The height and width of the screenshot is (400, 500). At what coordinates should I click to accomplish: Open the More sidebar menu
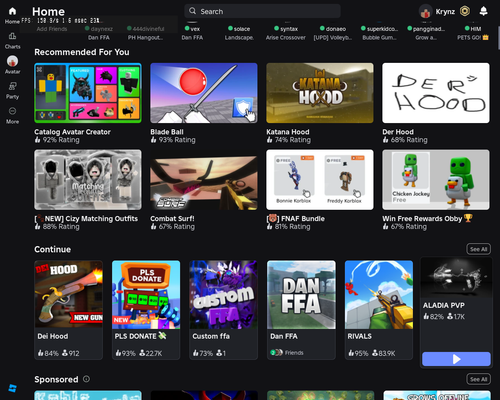(12, 111)
